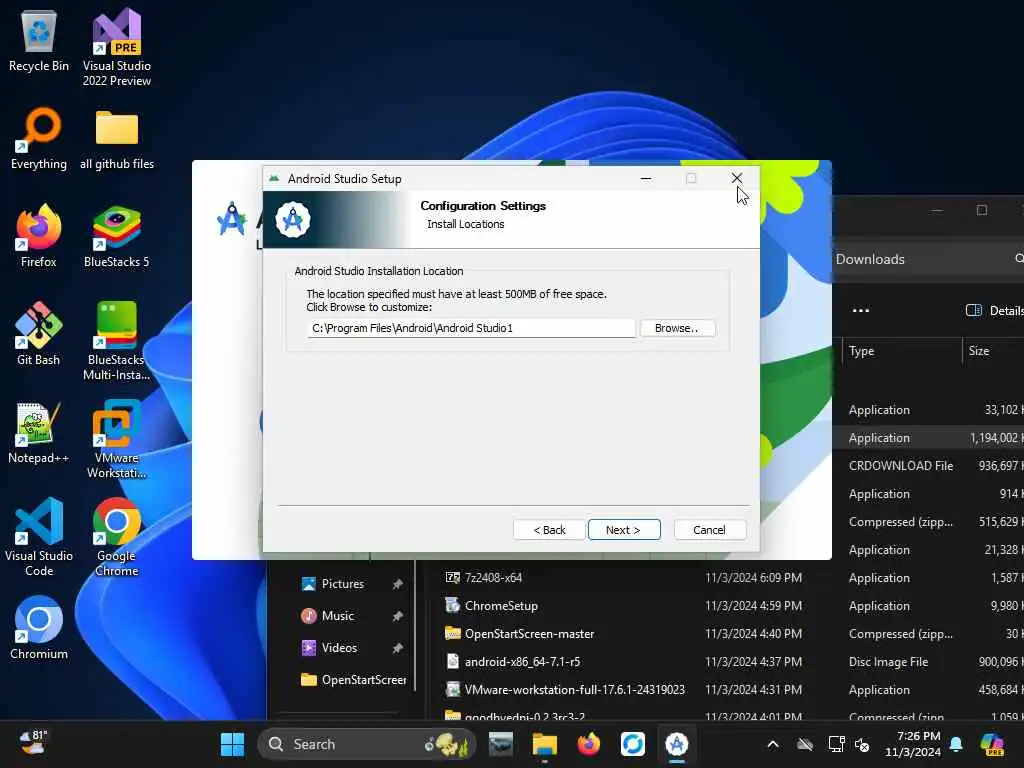
Task: Click the Windows Start button
Action: coord(232,744)
